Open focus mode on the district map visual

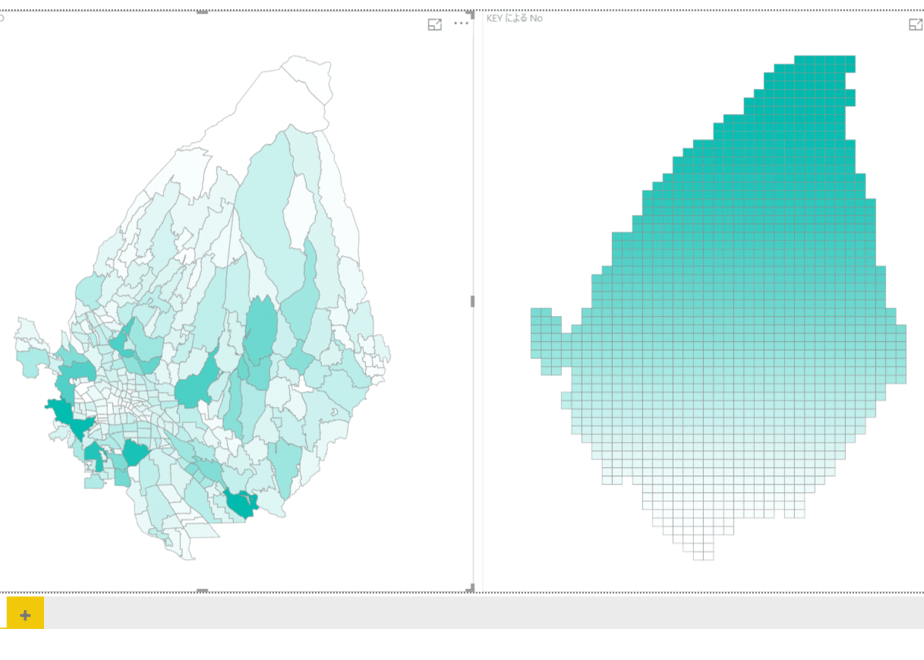[x=434, y=24]
